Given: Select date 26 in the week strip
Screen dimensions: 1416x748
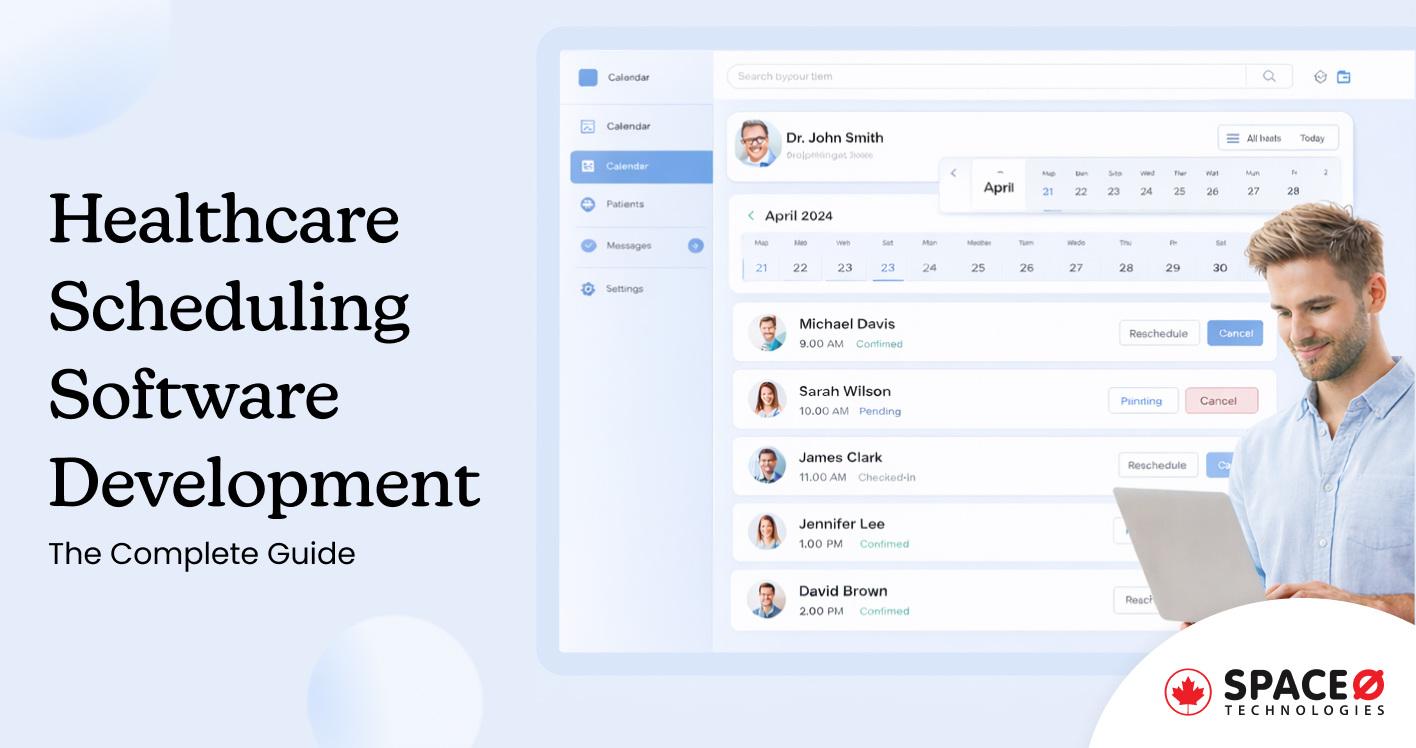Looking at the screenshot, I should (1026, 267).
